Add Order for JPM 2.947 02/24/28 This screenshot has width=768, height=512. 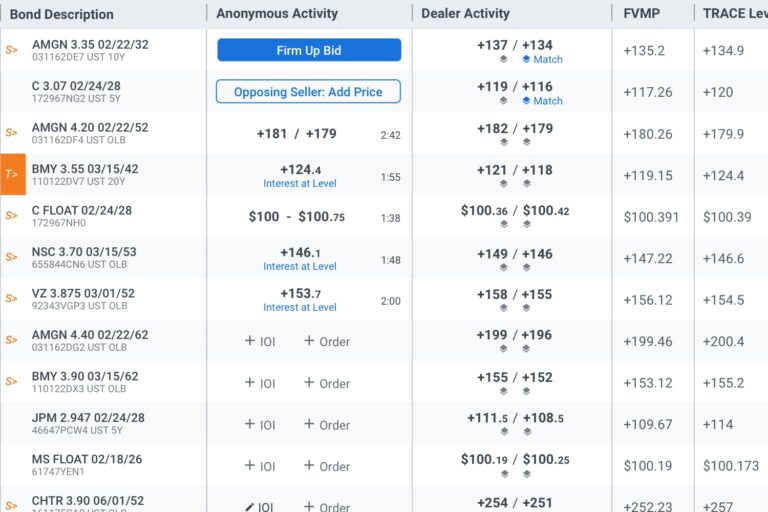coord(327,424)
